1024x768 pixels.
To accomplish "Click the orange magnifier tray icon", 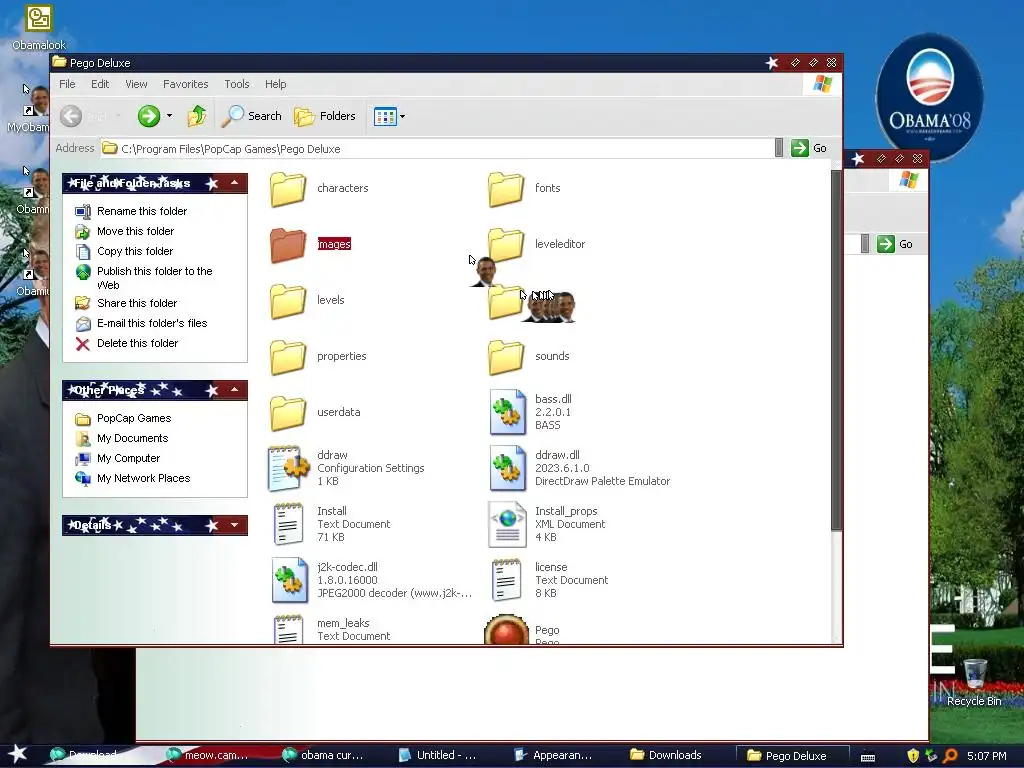I will coord(950,756).
